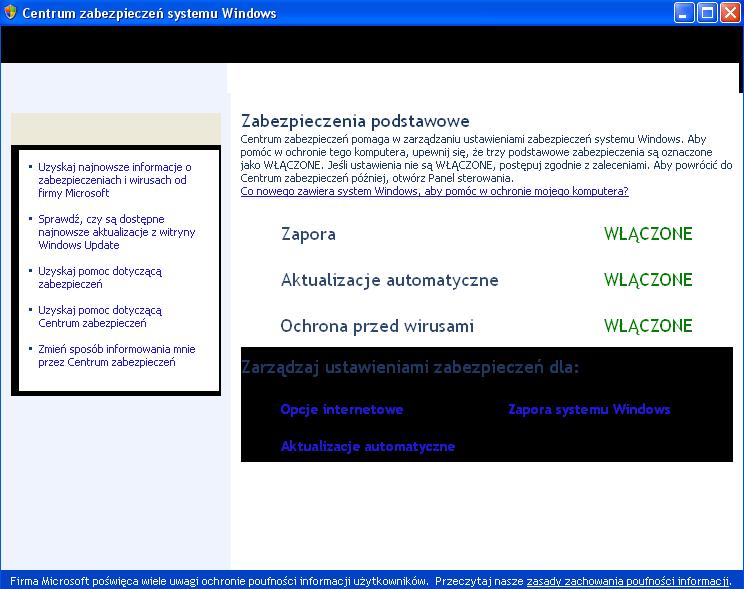Click WŁĄCZONE status for Aktualizacje automatyczne

pos(648,280)
